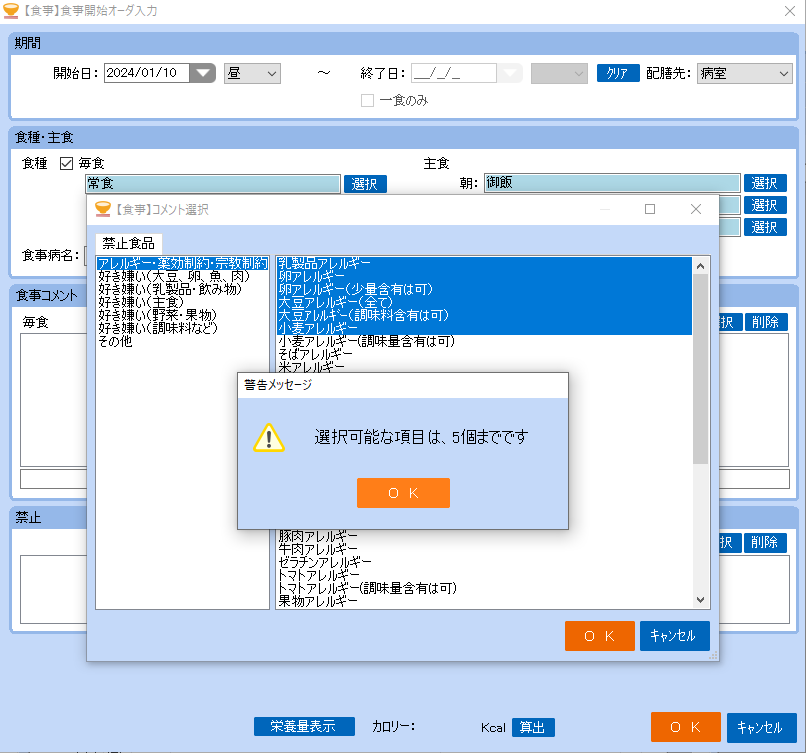This screenshot has width=806, height=753.
Task: Close the 食事開始オーダ入力 window
Action: coord(790,11)
